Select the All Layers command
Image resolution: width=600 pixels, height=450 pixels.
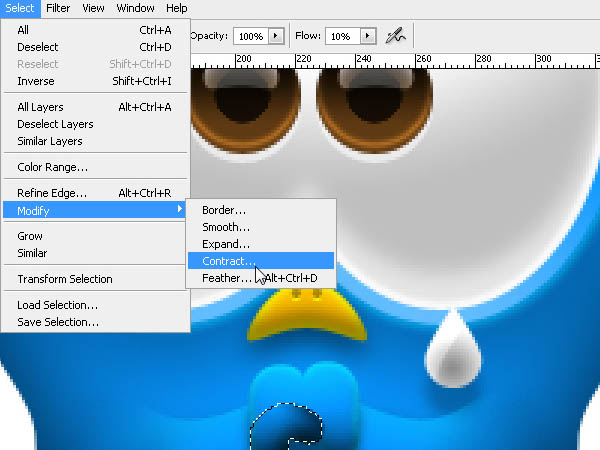pyautogui.click(x=94, y=107)
